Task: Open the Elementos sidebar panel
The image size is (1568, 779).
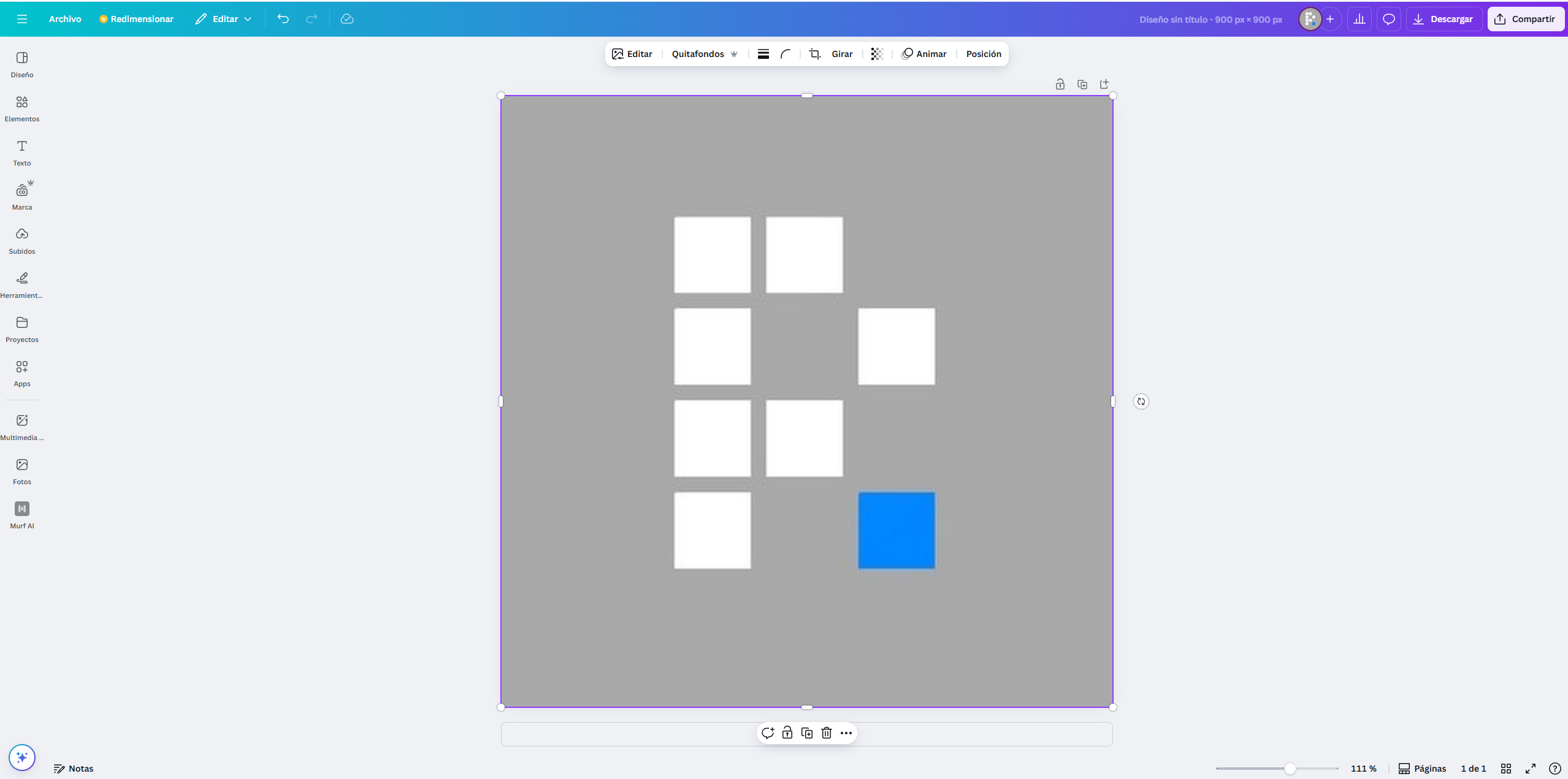Action: click(x=22, y=108)
